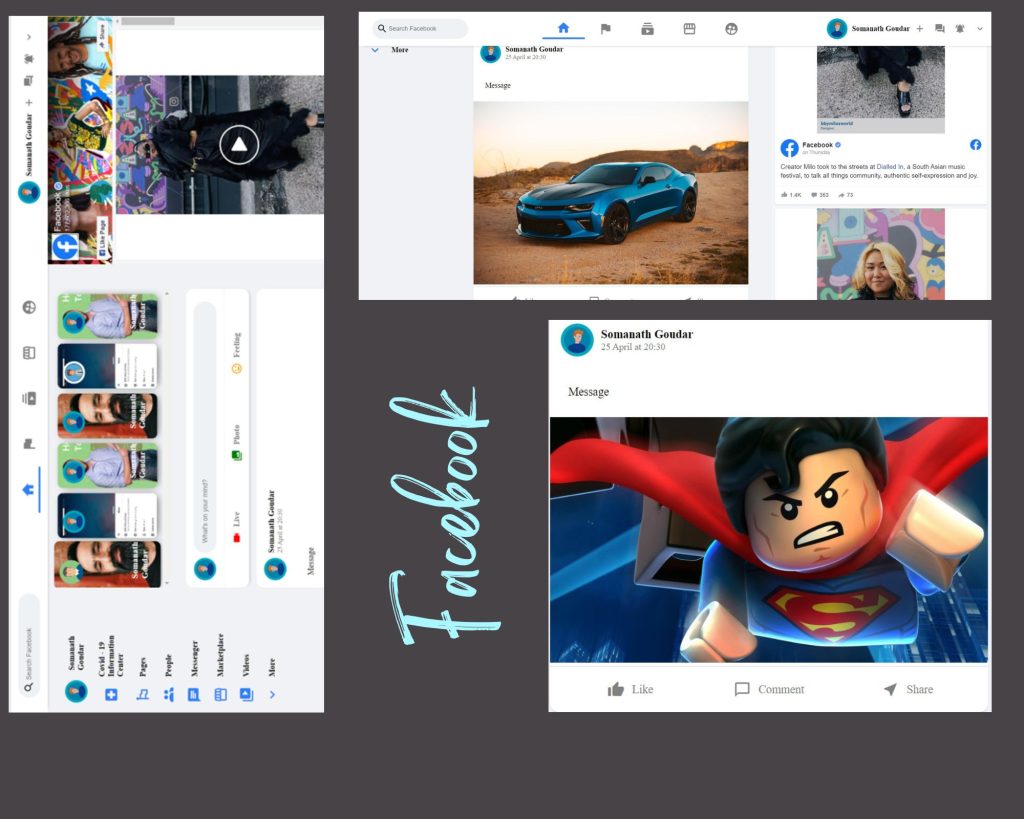This screenshot has width=1024, height=819.
Task: Click Watch icon in rotated left panel nav
Action: [29, 398]
